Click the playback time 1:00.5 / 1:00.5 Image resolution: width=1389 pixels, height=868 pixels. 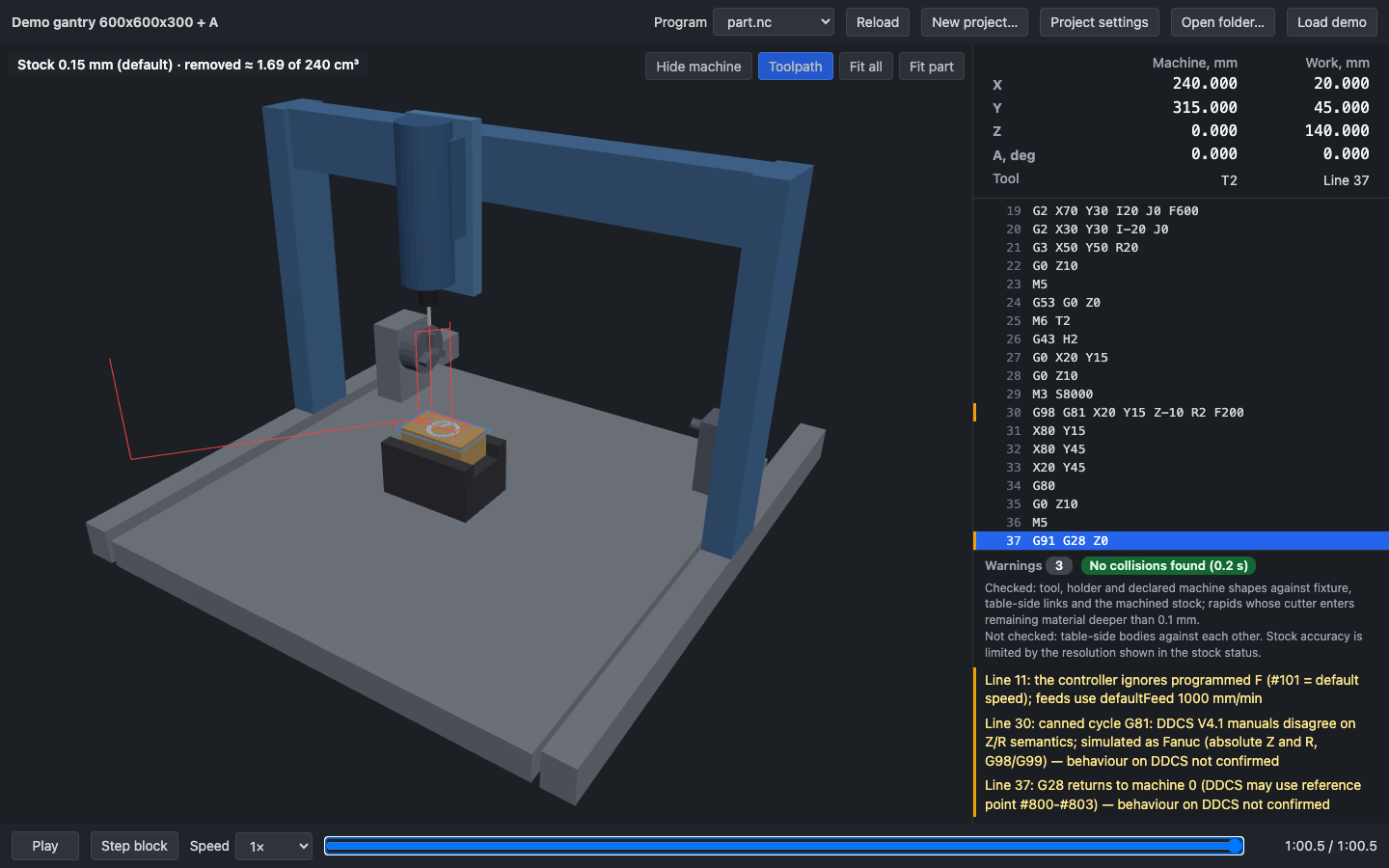[x=1330, y=846]
